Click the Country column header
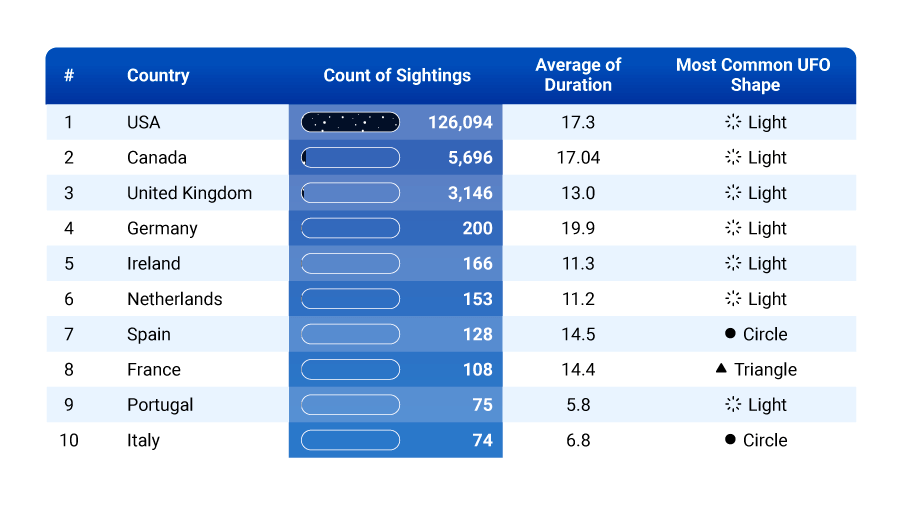This screenshot has height=506, width=900. tap(158, 76)
